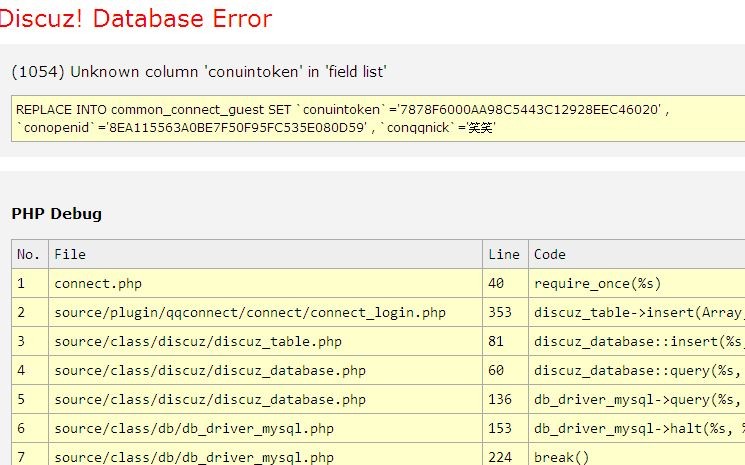The width and height of the screenshot is (745, 465).
Task: Click the 'PHP Debug' heading
Action: tap(57, 214)
